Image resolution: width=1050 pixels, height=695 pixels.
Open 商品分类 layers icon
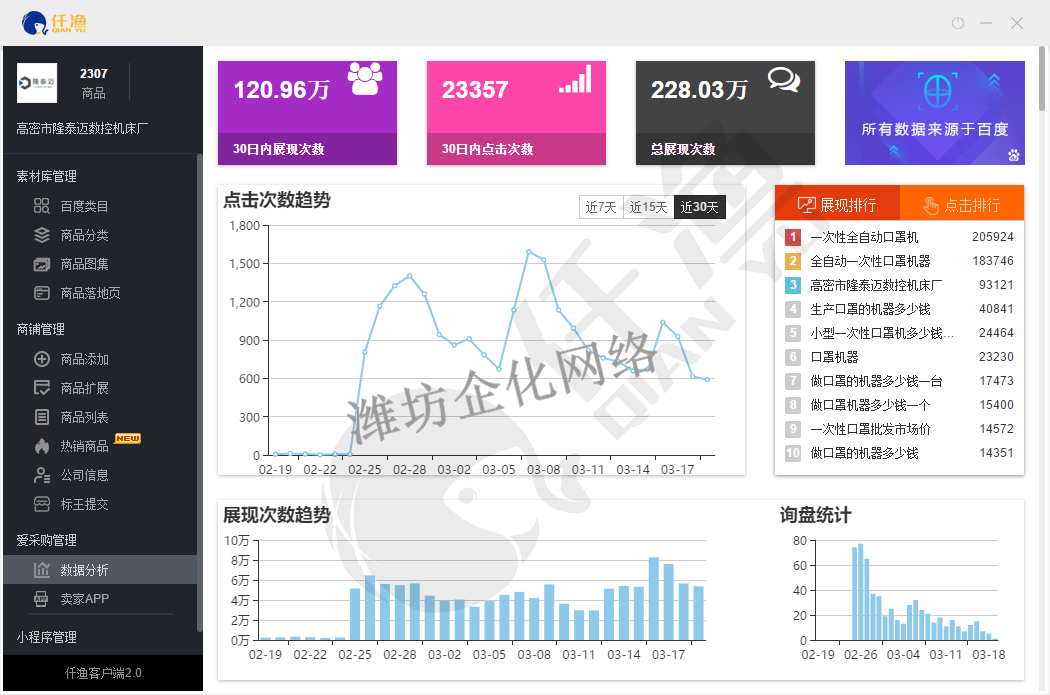[x=41, y=235]
